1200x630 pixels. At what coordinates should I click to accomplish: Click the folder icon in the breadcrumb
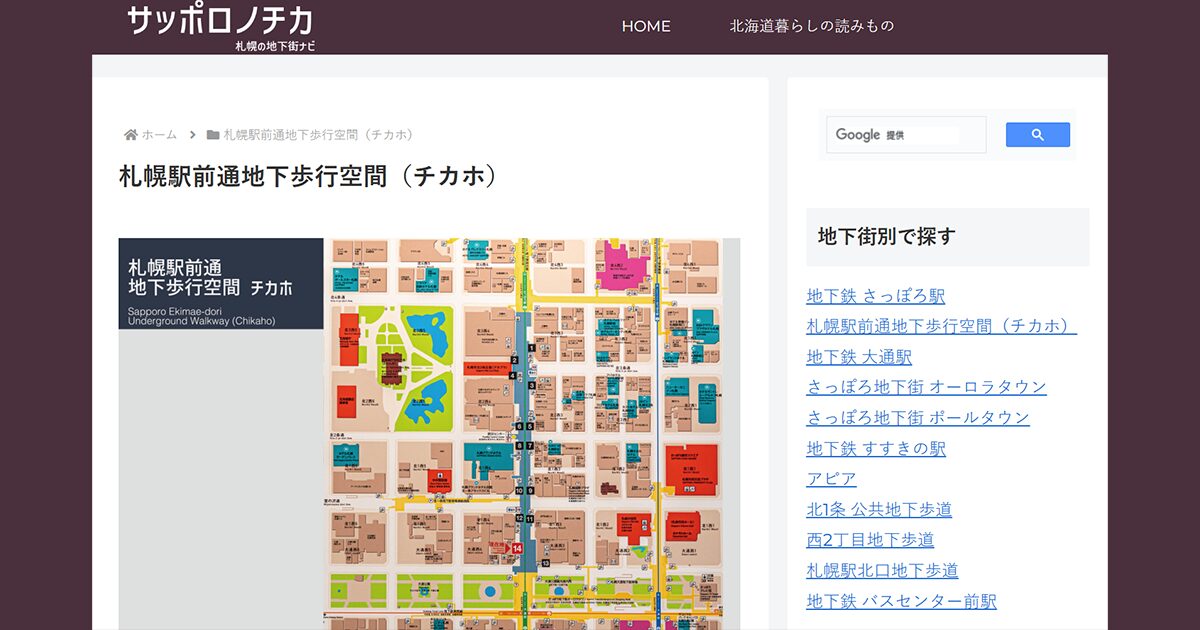213,135
